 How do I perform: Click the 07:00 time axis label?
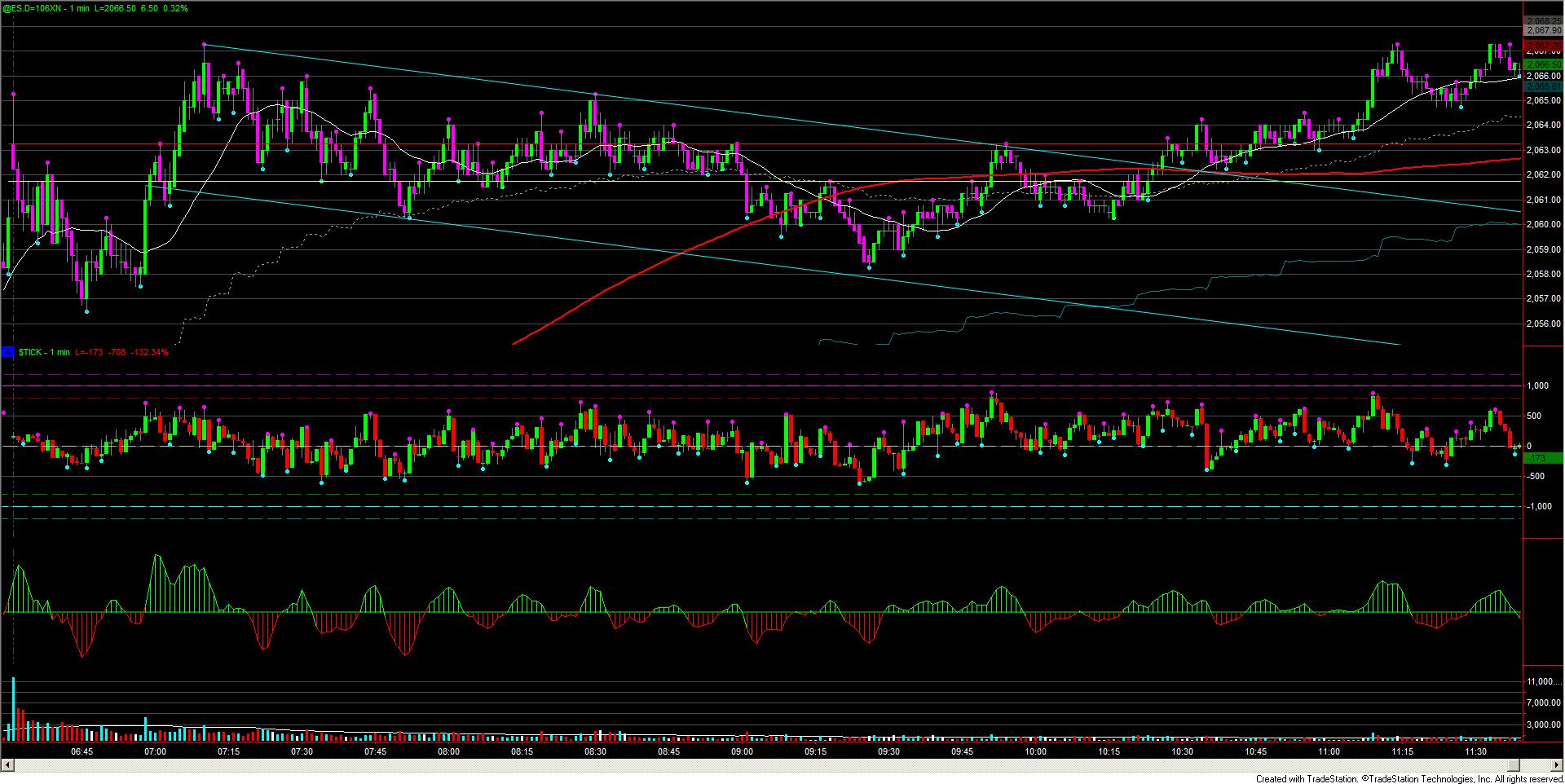[155, 751]
